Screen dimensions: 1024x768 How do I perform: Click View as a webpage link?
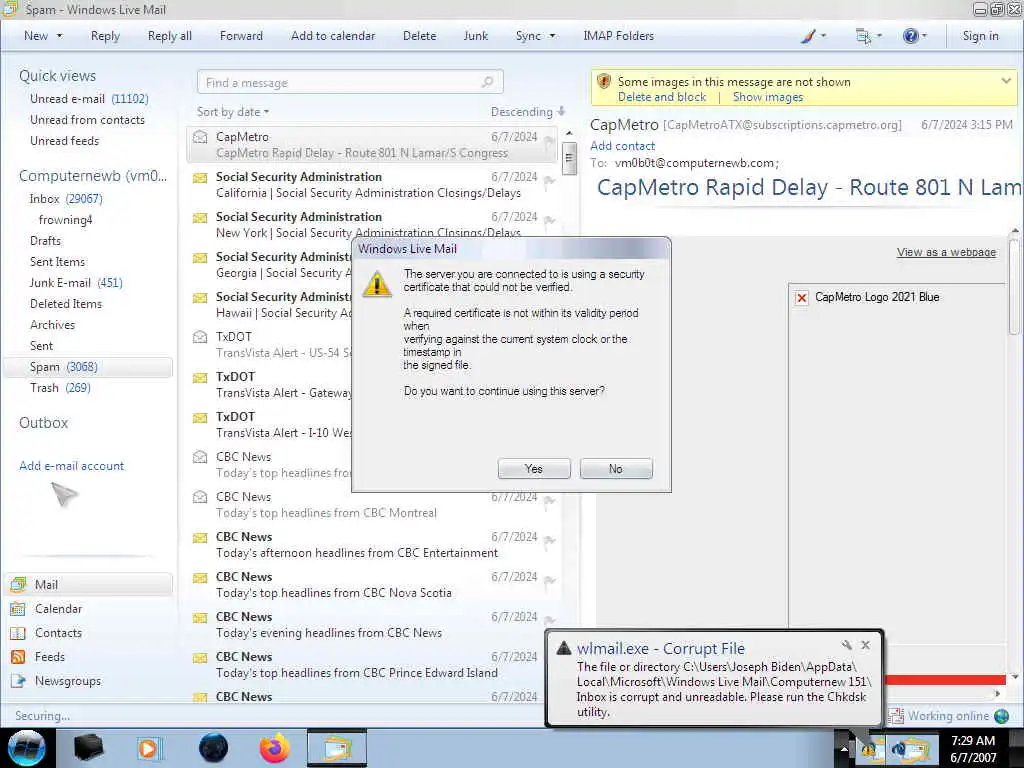click(946, 252)
